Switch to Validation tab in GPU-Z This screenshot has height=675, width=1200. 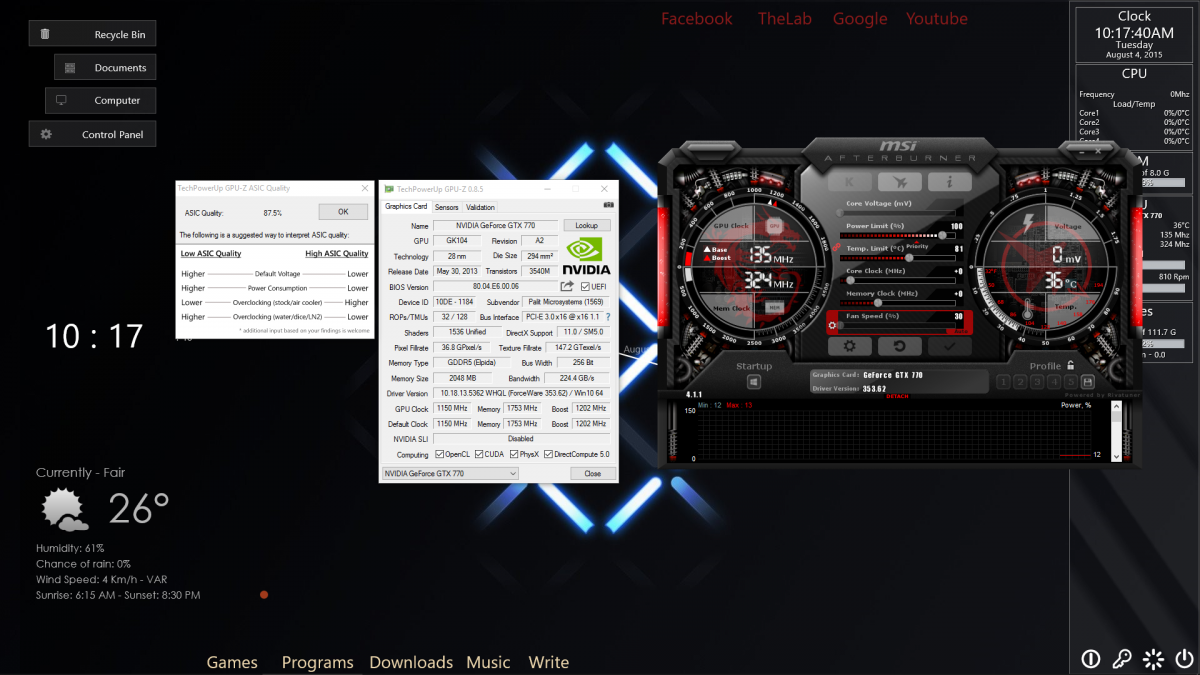(x=480, y=207)
